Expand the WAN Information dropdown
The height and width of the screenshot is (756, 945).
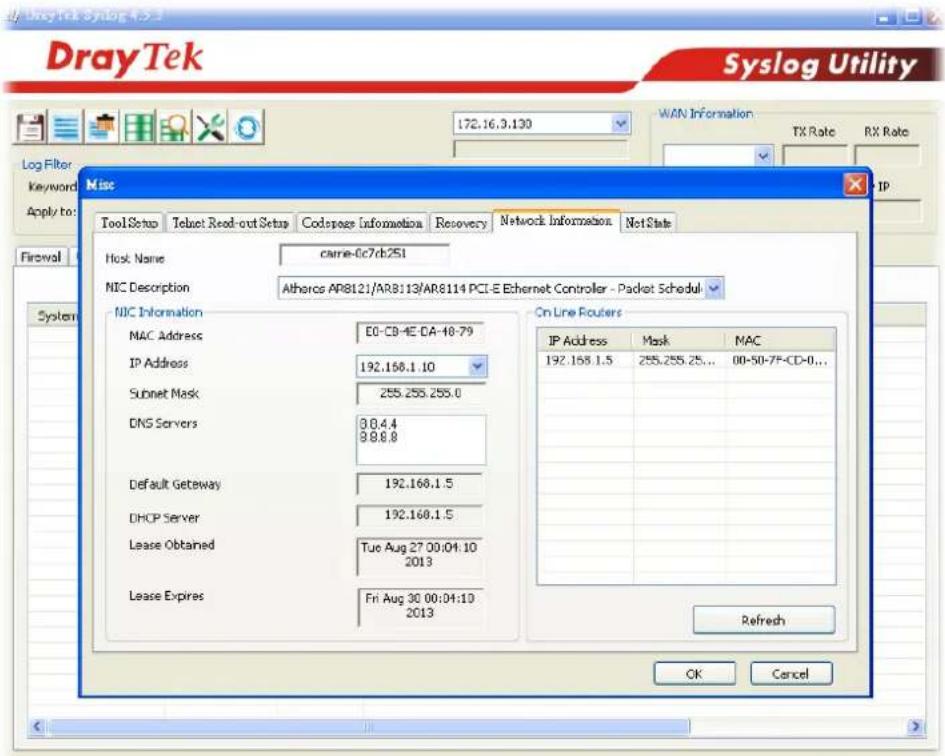coord(763,156)
